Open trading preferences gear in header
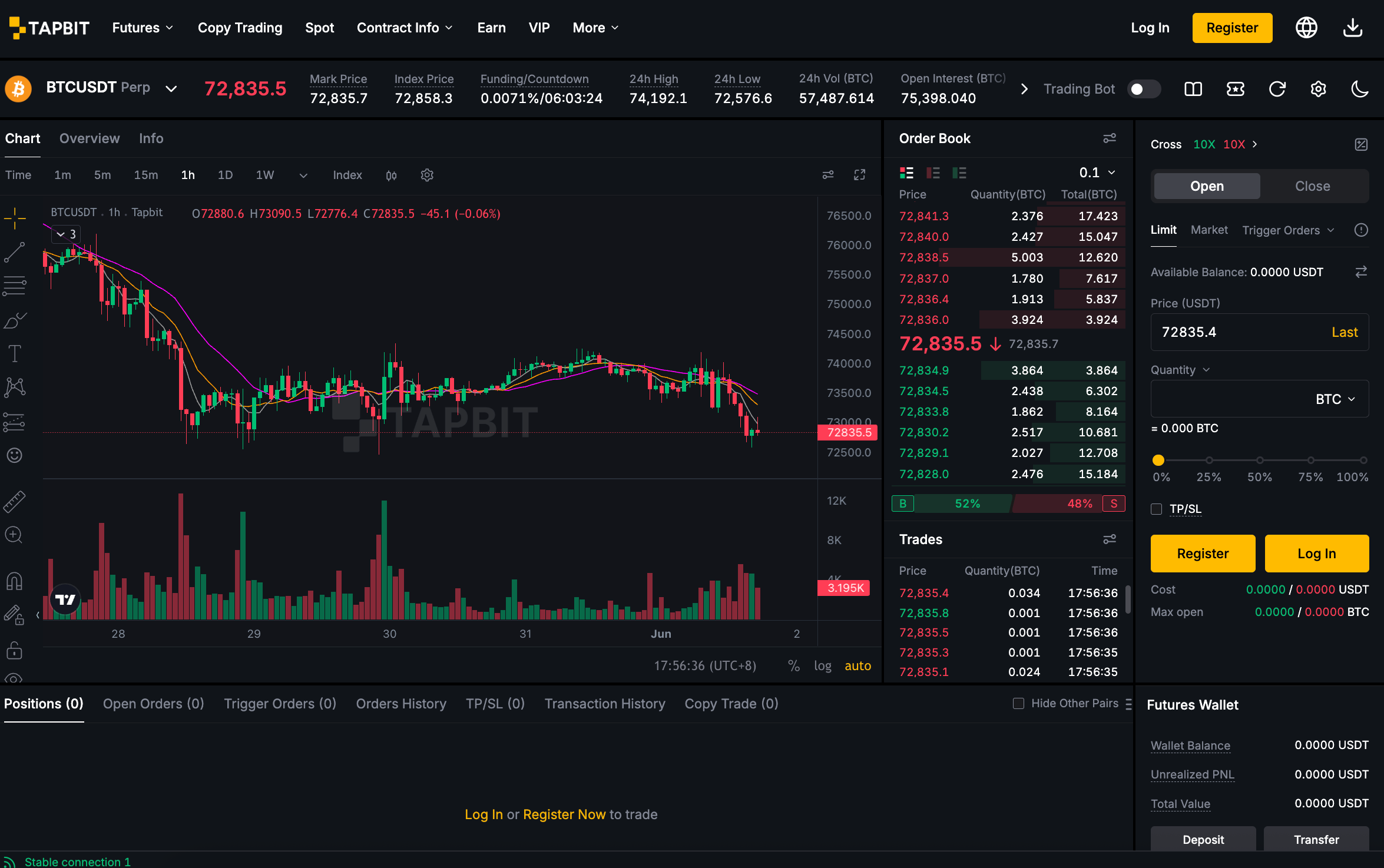Image resolution: width=1384 pixels, height=868 pixels. [x=1318, y=89]
